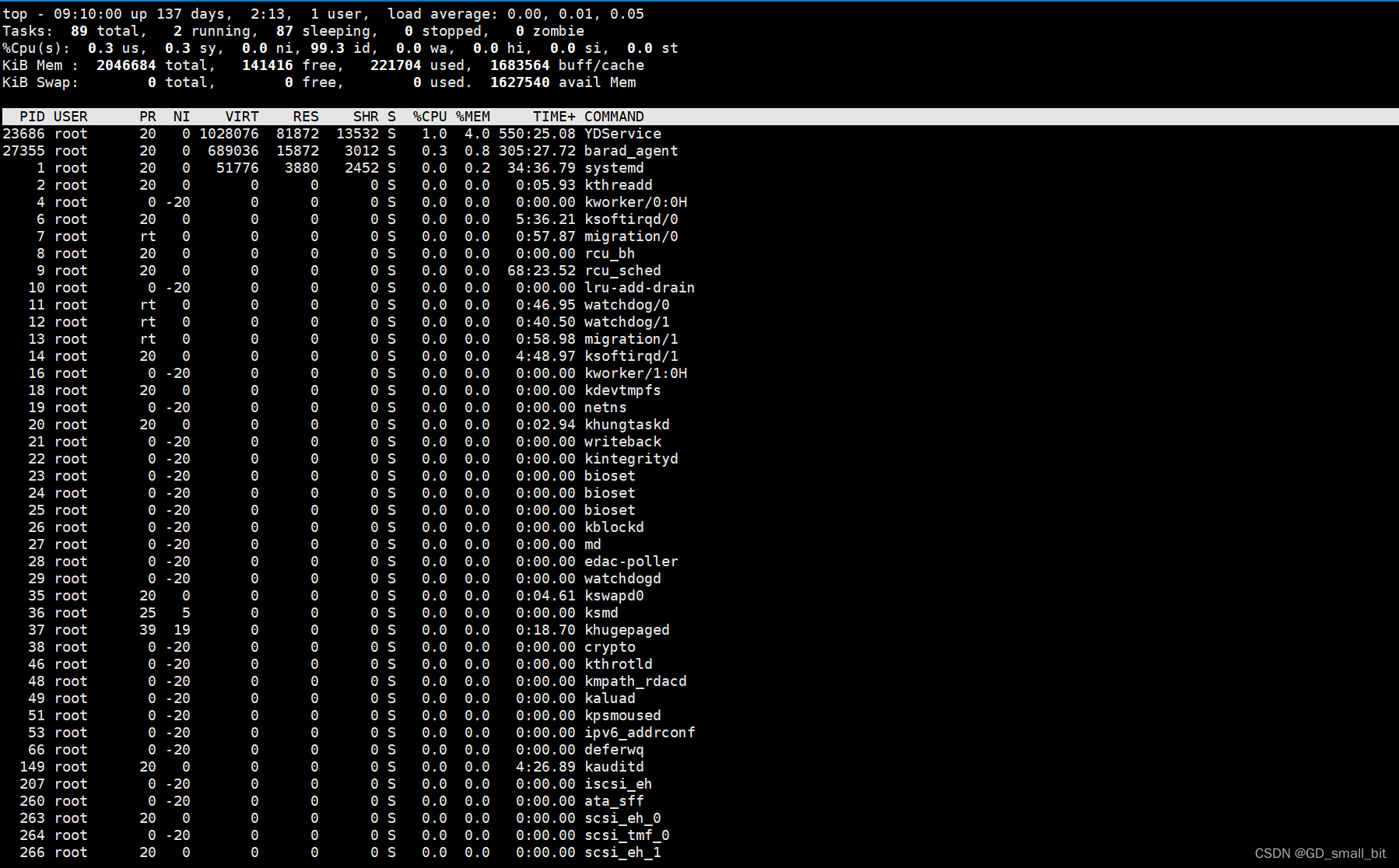This screenshot has height=868, width=1399.
Task: Select the kpsmoused command
Action: (622, 716)
